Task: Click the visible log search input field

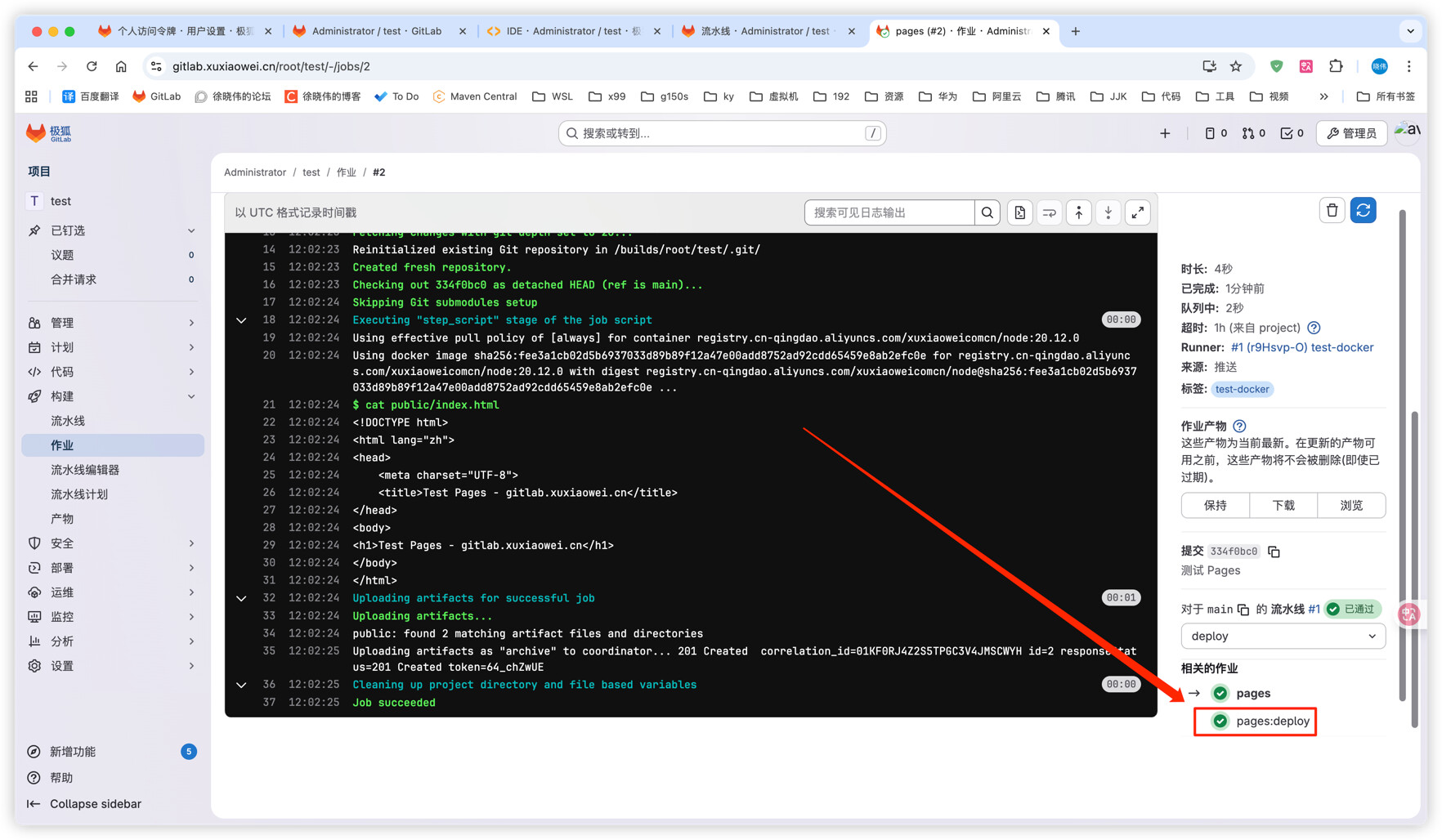Action: pos(889,212)
